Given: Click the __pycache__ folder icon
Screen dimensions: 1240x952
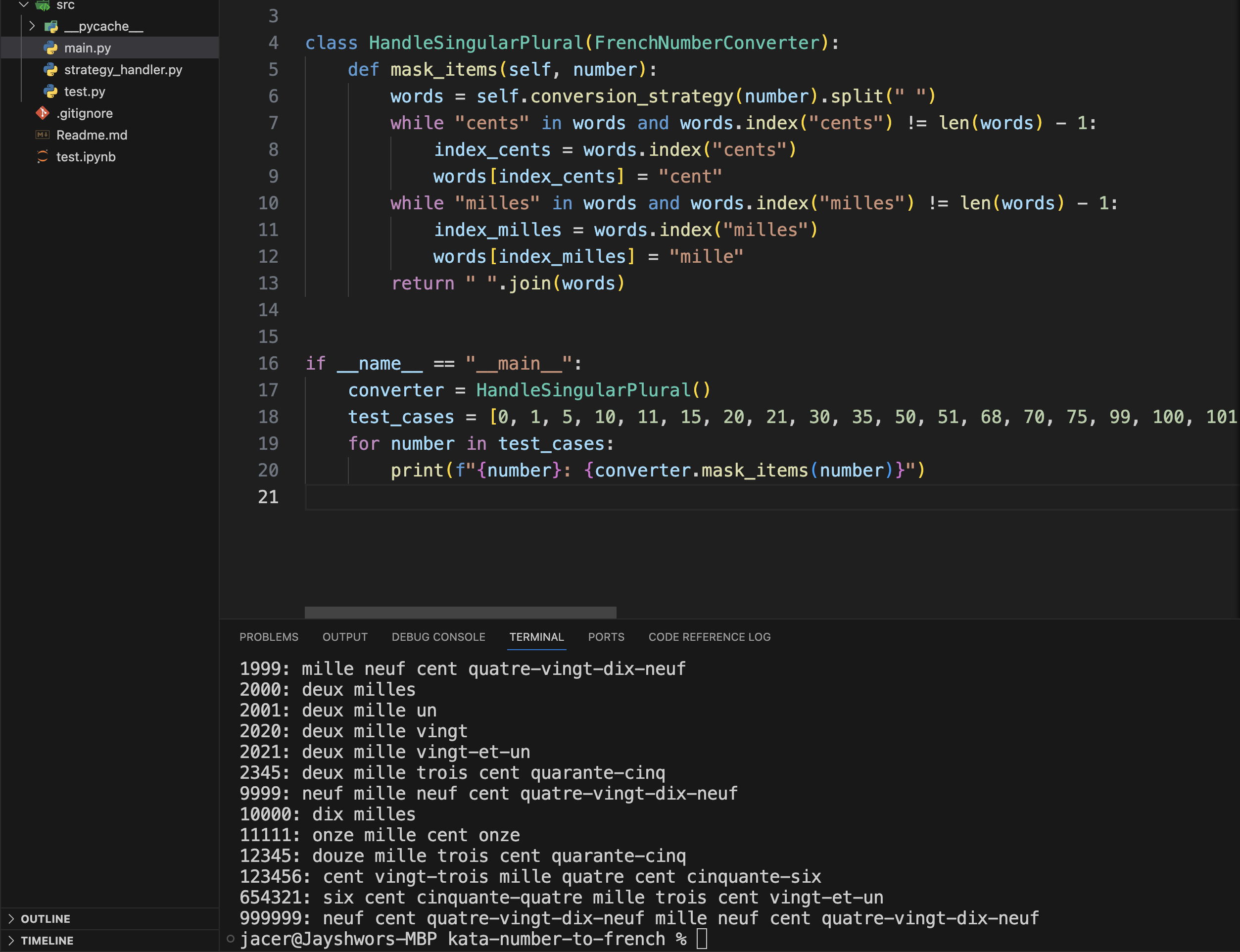Looking at the screenshot, I should pyautogui.click(x=51, y=27).
